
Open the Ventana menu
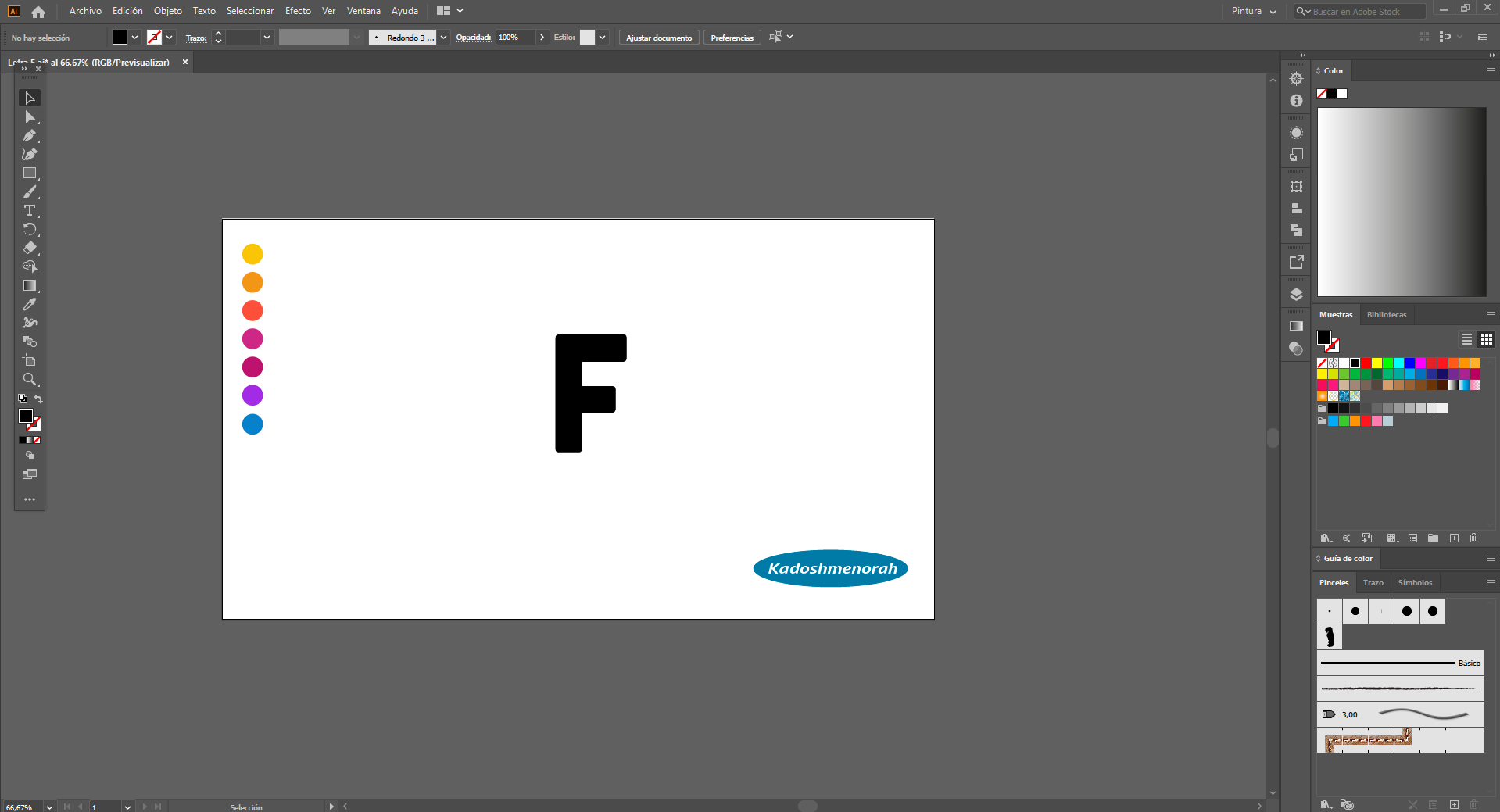(363, 11)
